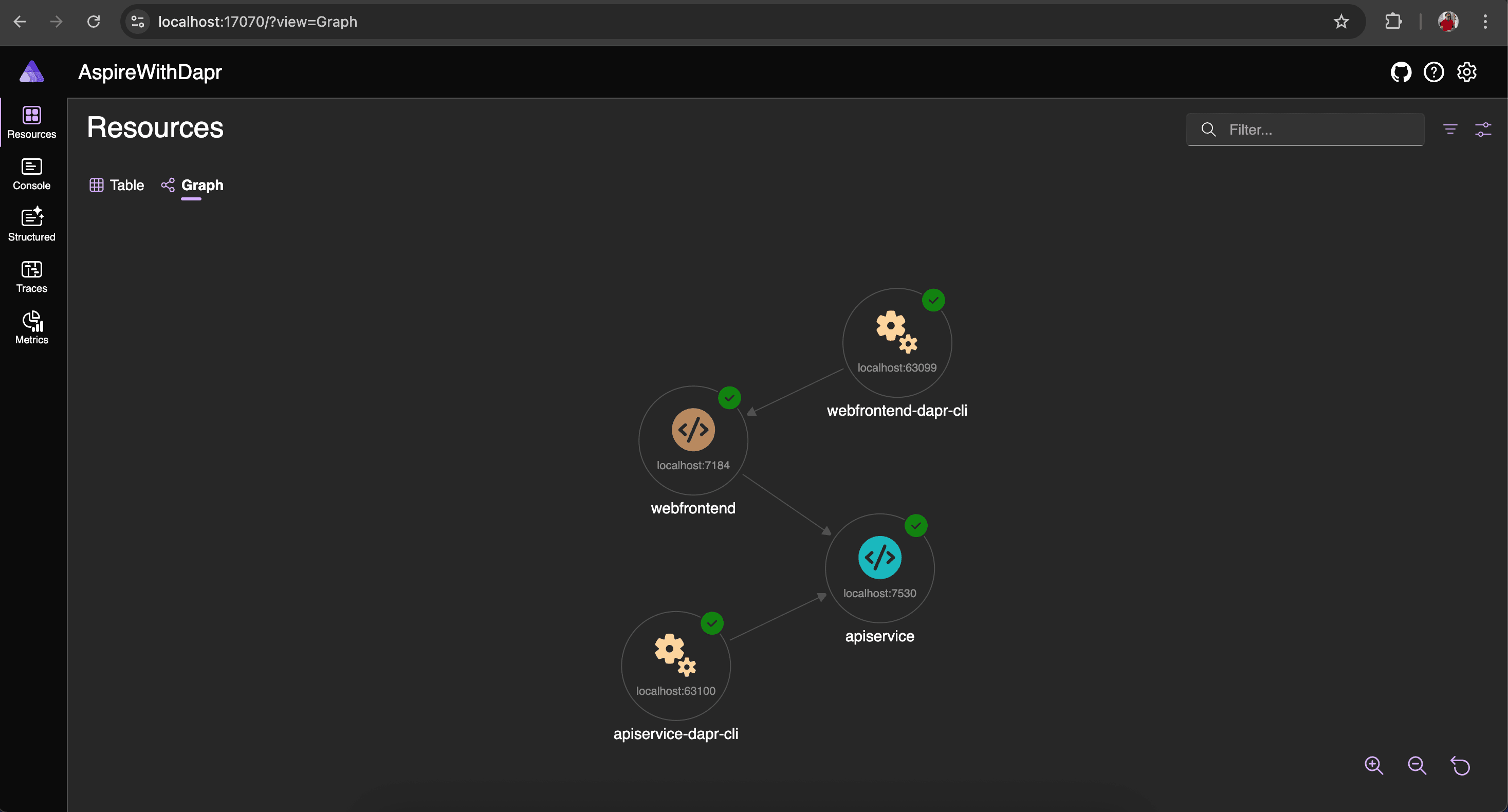Viewport: 1508px width, 812px height.
Task: Select the apiservice-dapr-cli gears icon
Action: pos(675,655)
